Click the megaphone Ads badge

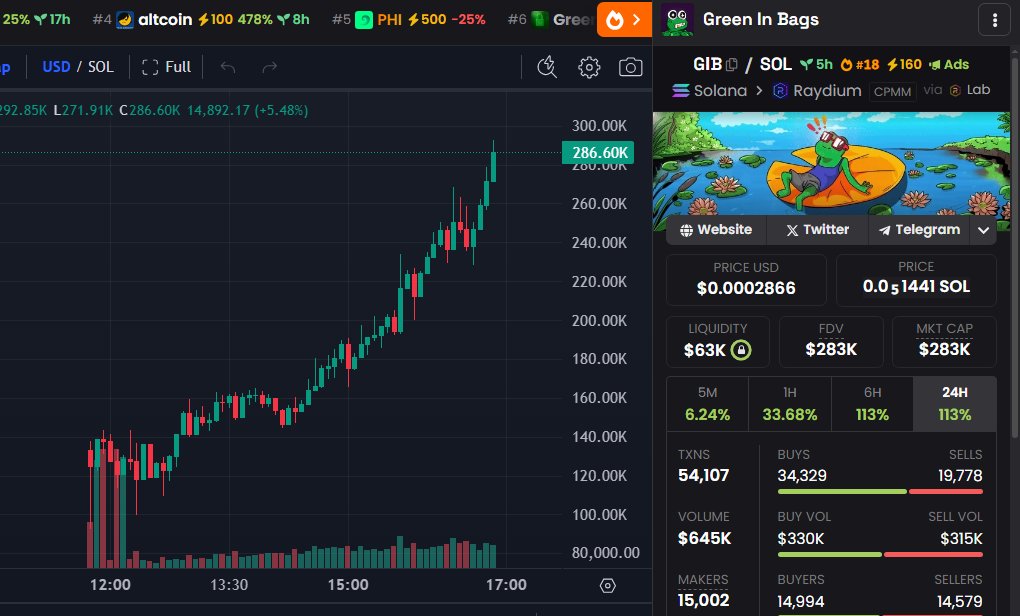(949, 64)
